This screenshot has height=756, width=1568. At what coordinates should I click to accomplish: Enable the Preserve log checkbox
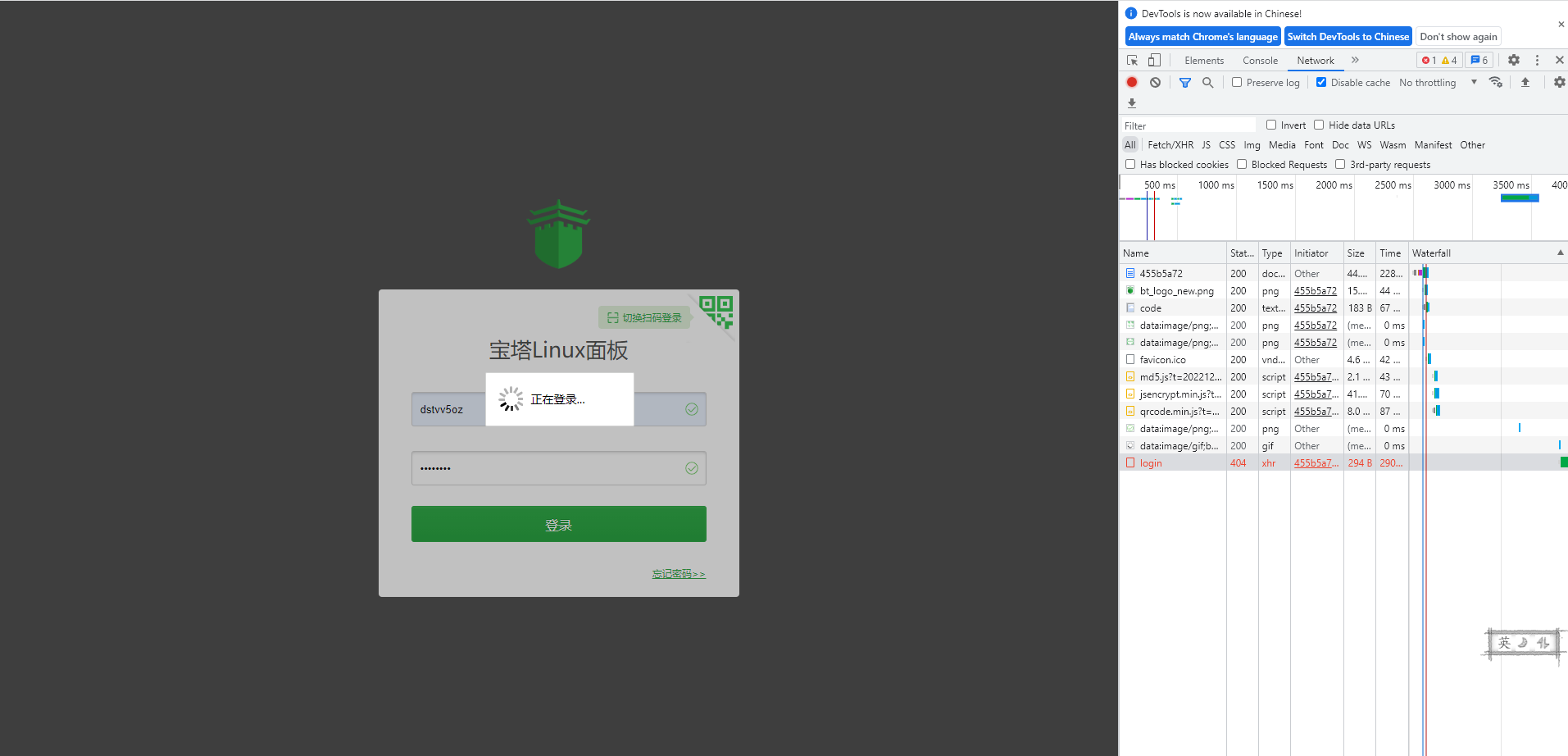[1237, 82]
